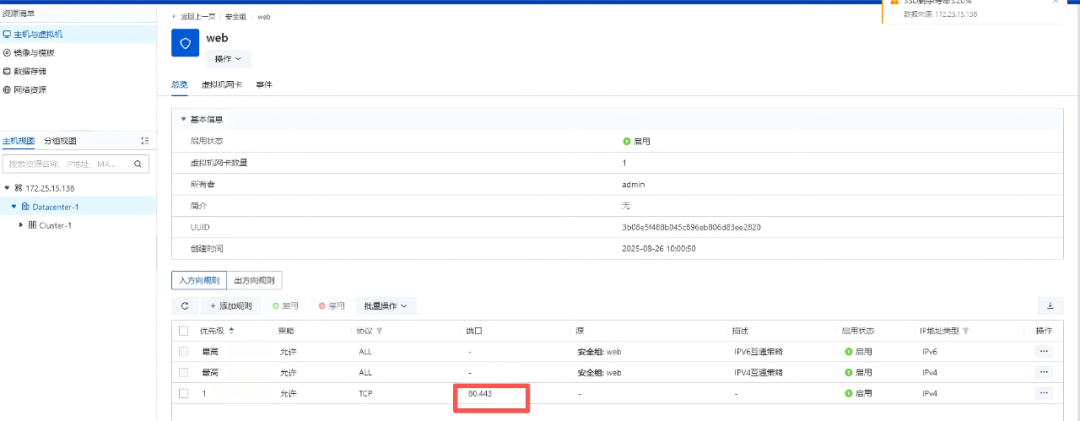The height and width of the screenshot is (421, 1080).
Task: Click the 添加规则 add rule button
Action: 231,306
